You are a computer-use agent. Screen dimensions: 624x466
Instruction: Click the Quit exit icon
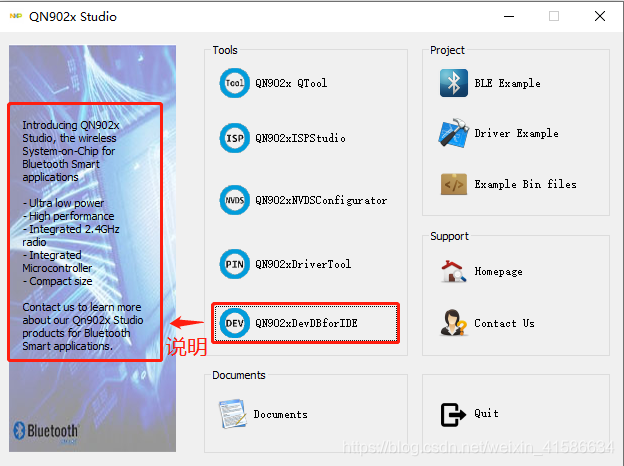pyautogui.click(x=453, y=414)
